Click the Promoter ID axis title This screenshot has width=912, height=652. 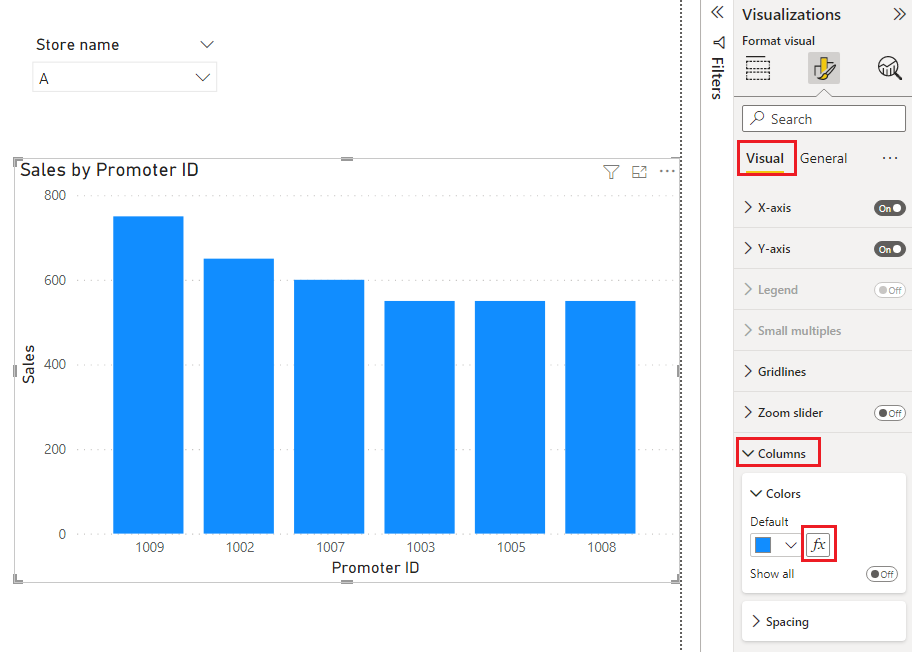[x=375, y=568]
